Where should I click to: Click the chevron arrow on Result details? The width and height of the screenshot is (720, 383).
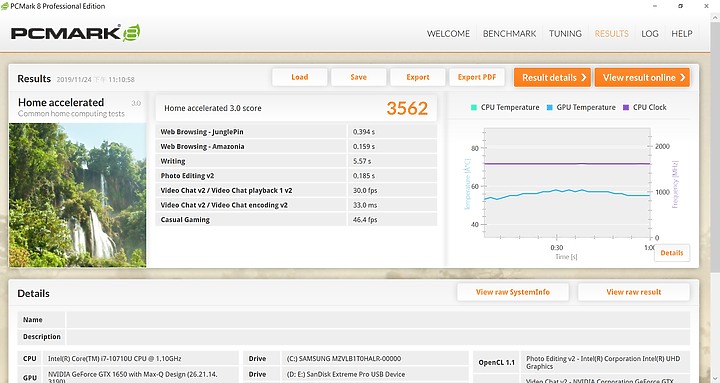(584, 77)
